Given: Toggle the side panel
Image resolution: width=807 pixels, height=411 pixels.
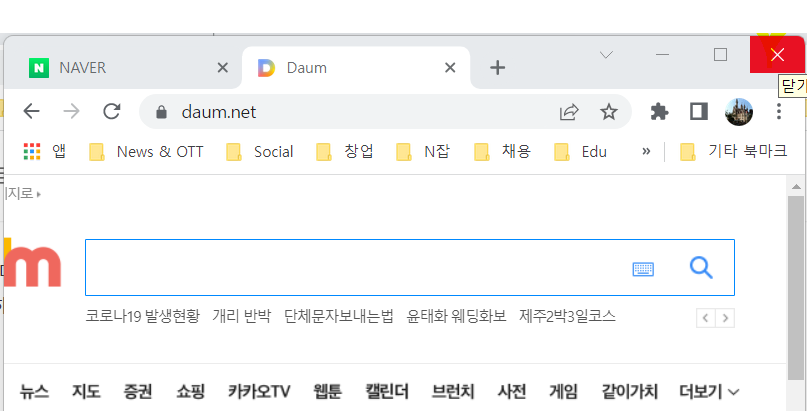Looking at the screenshot, I should pyautogui.click(x=699, y=112).
